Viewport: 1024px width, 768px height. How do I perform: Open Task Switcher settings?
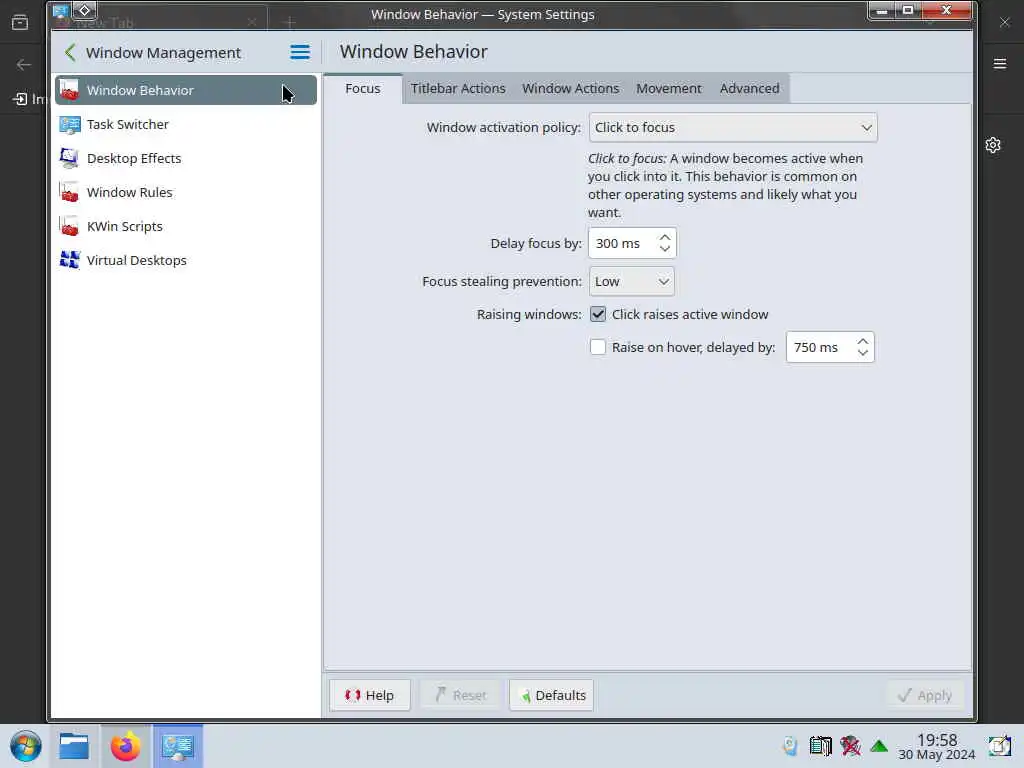pyautogui.click(x=185, y=124)
